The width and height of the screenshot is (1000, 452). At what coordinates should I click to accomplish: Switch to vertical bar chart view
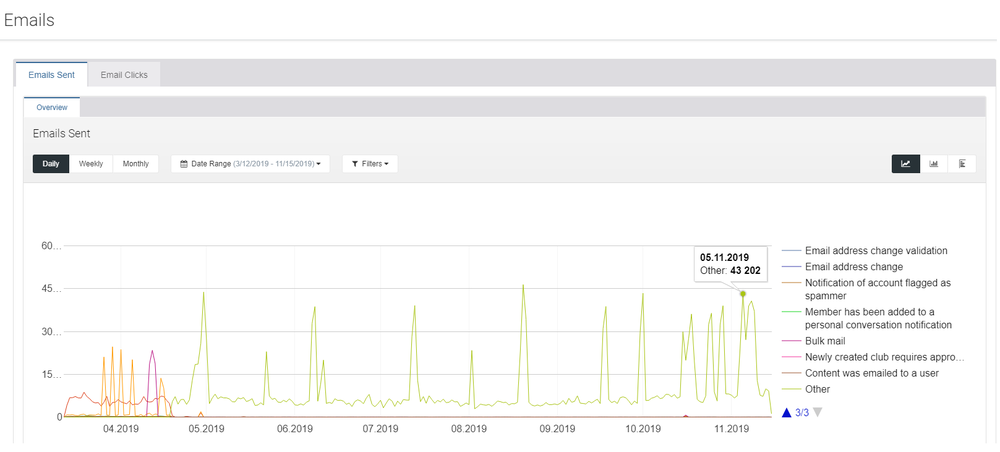[x=933, y=164]
